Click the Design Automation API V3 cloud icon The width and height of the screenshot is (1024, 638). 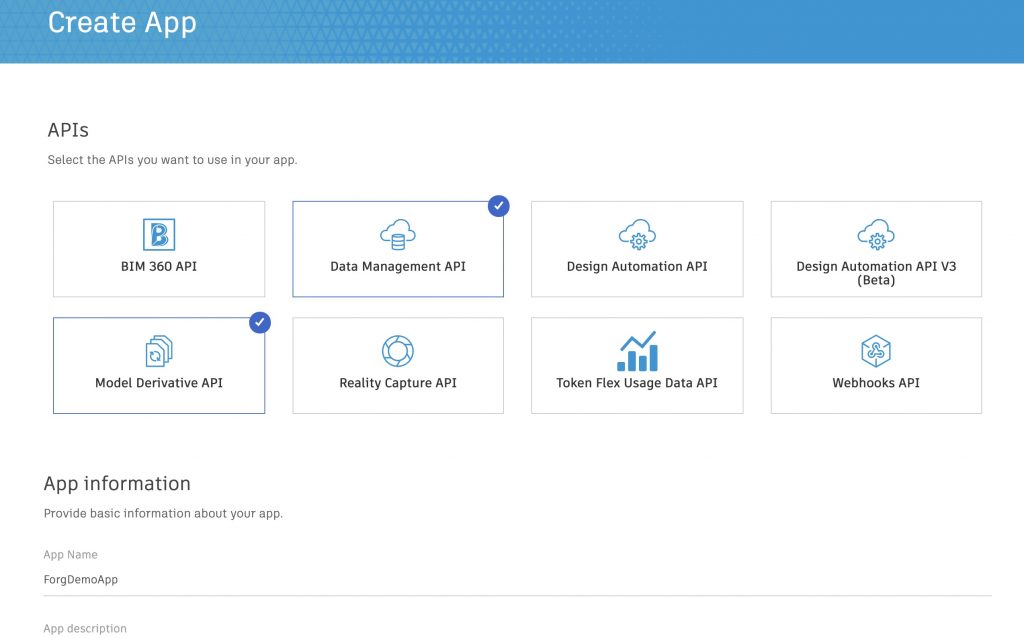point(876,234)
